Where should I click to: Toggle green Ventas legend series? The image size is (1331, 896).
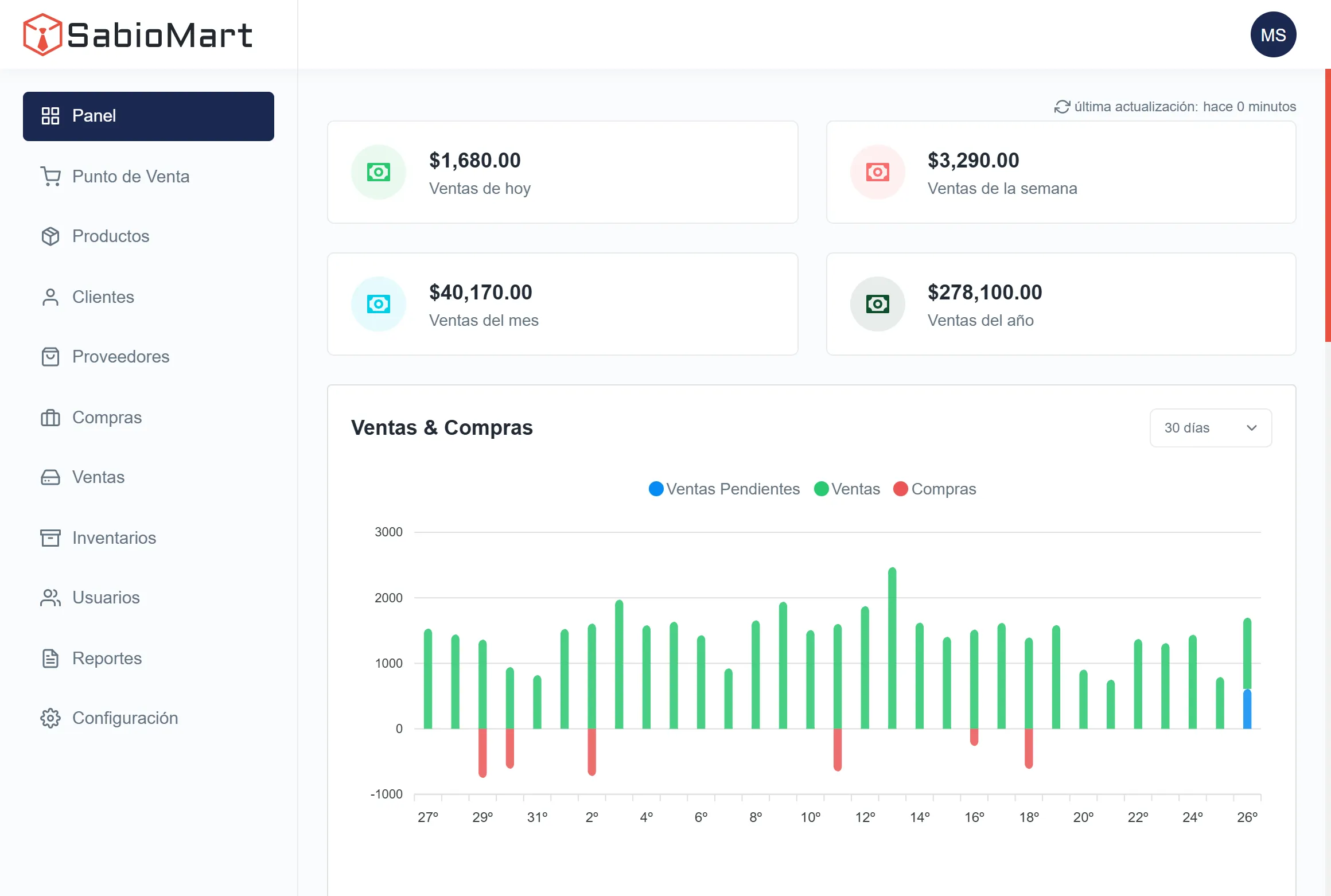click(x=847, y=489)
